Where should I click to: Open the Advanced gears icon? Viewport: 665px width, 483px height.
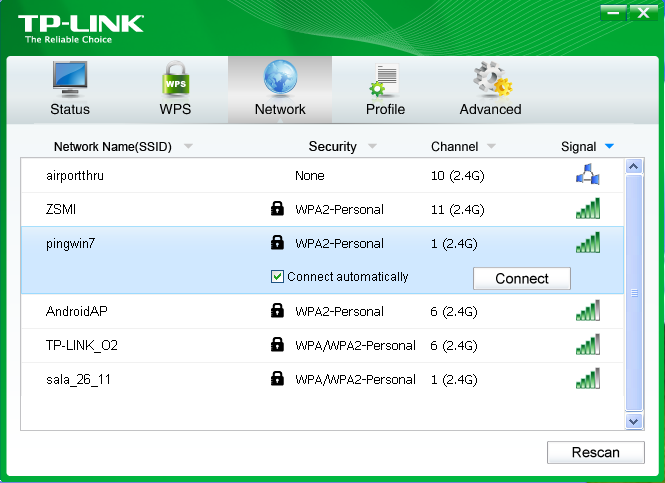[492, 79]
